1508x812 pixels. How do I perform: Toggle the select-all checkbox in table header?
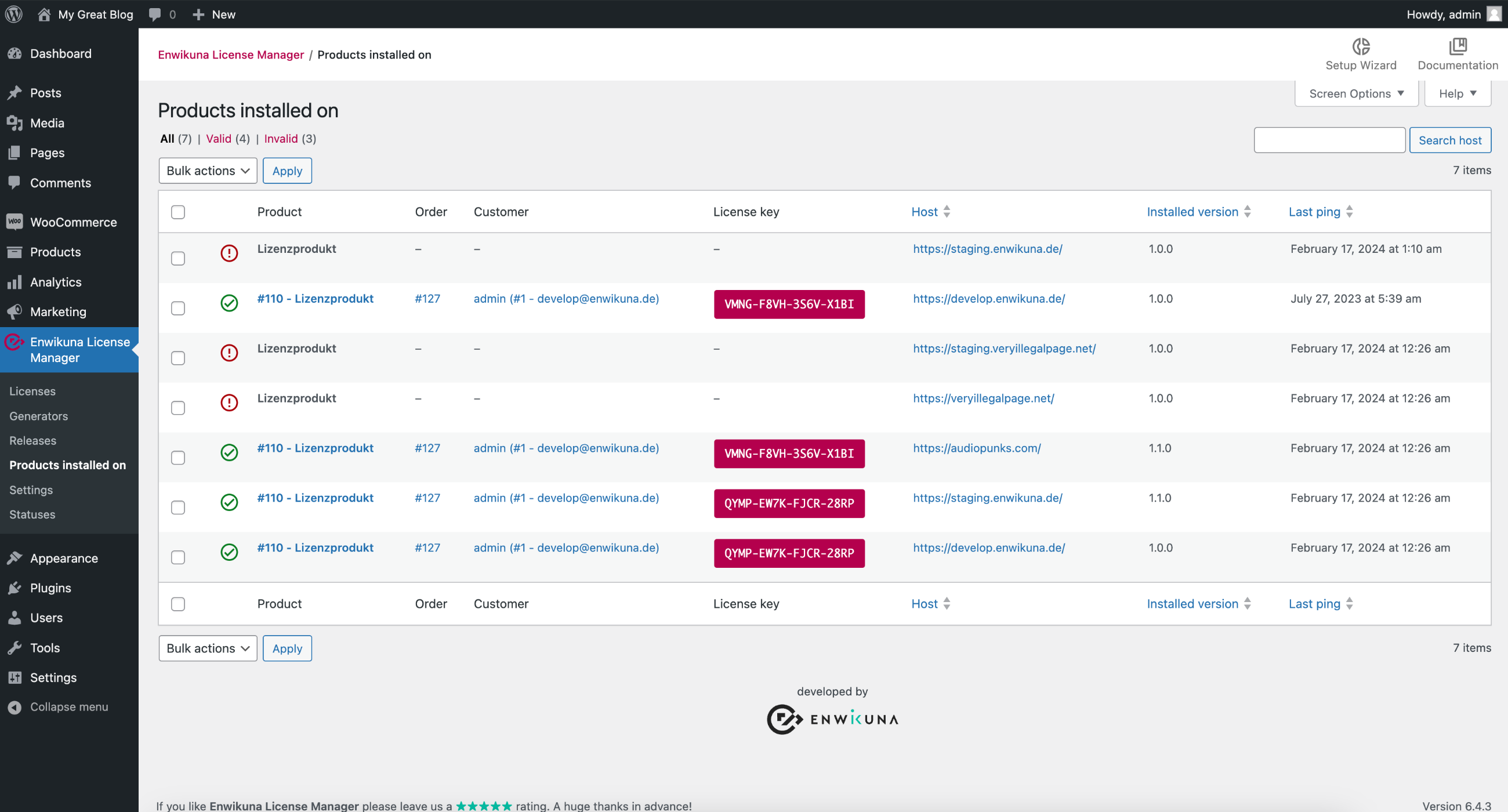[178, 212]
